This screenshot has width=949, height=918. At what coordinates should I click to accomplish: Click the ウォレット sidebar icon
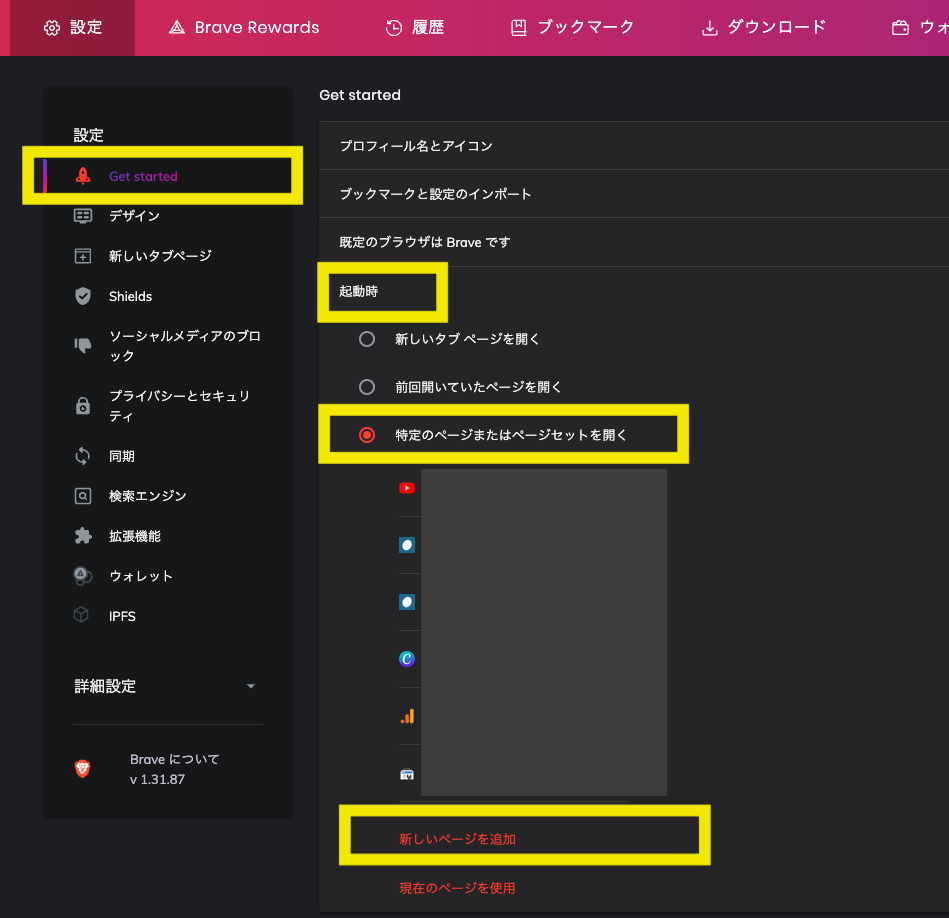(83, 576)
